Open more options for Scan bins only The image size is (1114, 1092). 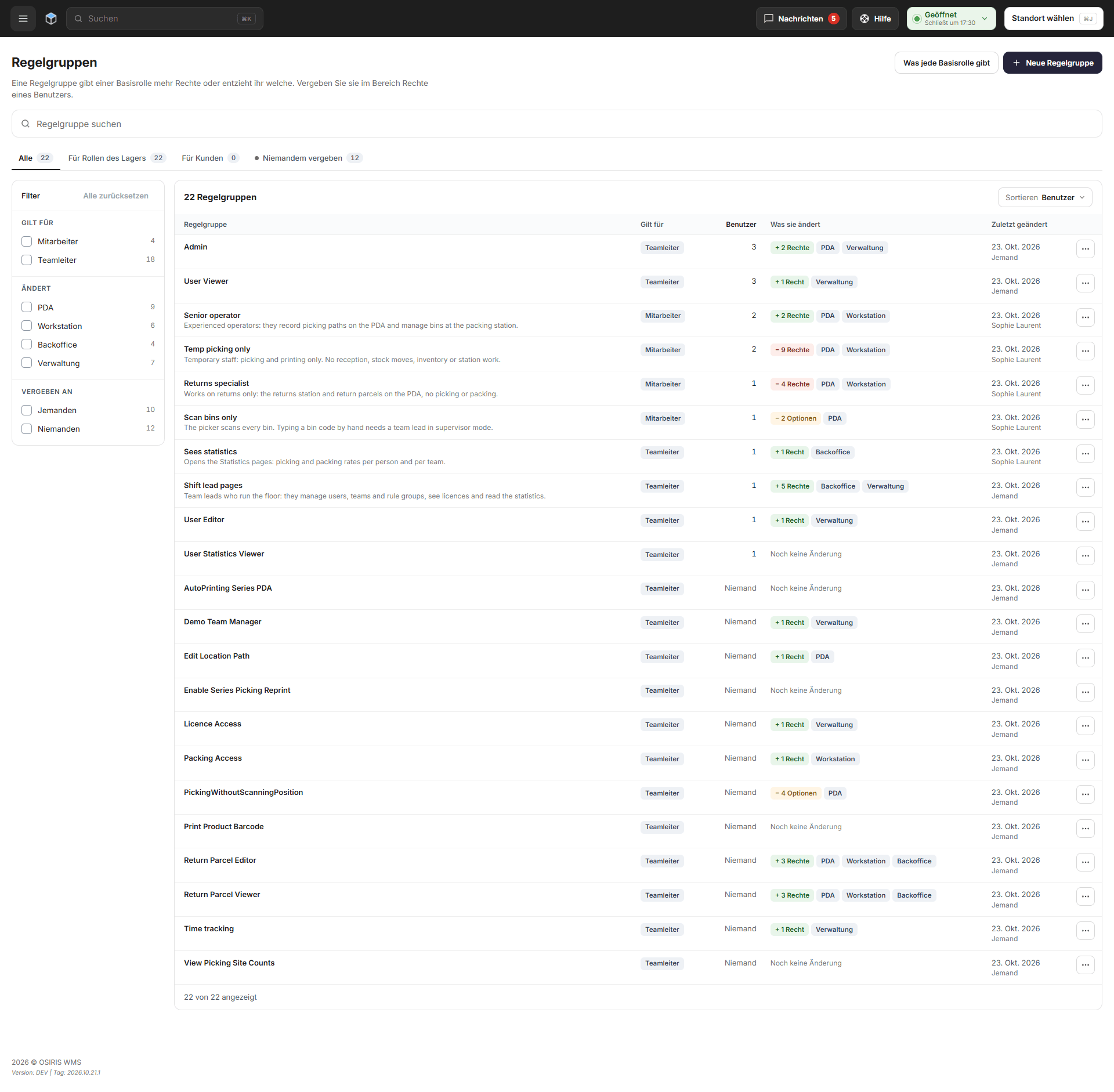[x=1085, y=420]
